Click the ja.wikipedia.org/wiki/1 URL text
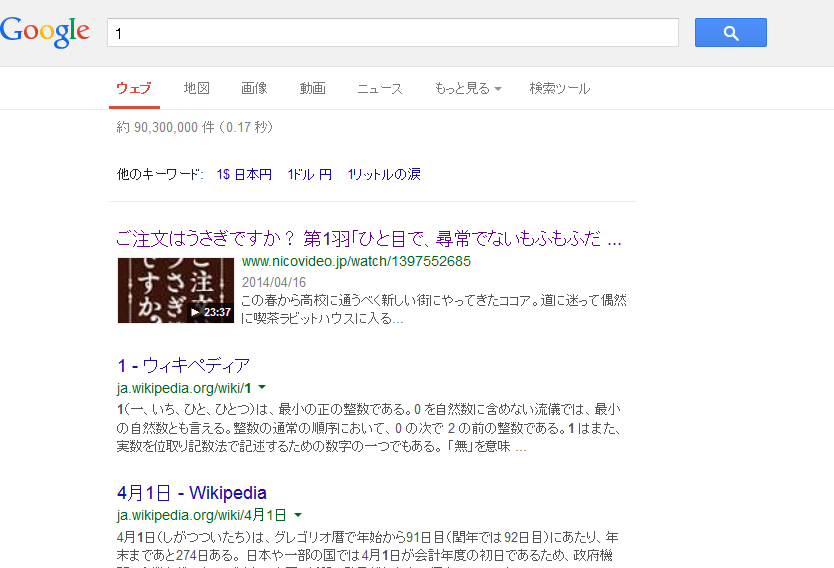This screenshot has width=834, height=568. [x=184, y=388]
